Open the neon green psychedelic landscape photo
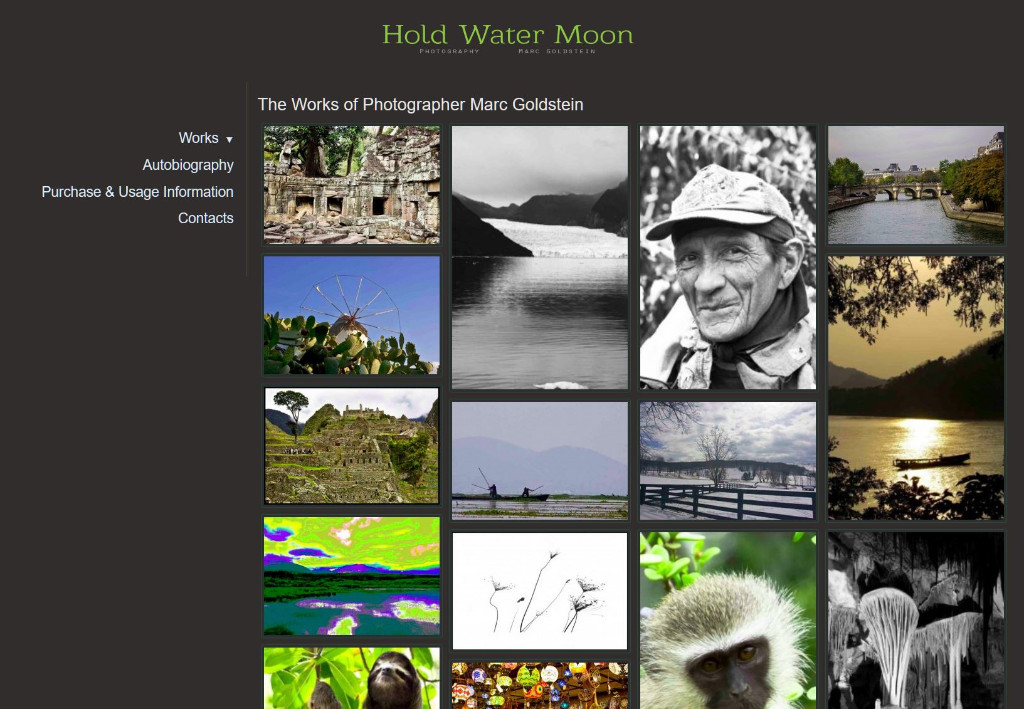This screenshot has width=1024, height=709. click(x=352, y=576)
